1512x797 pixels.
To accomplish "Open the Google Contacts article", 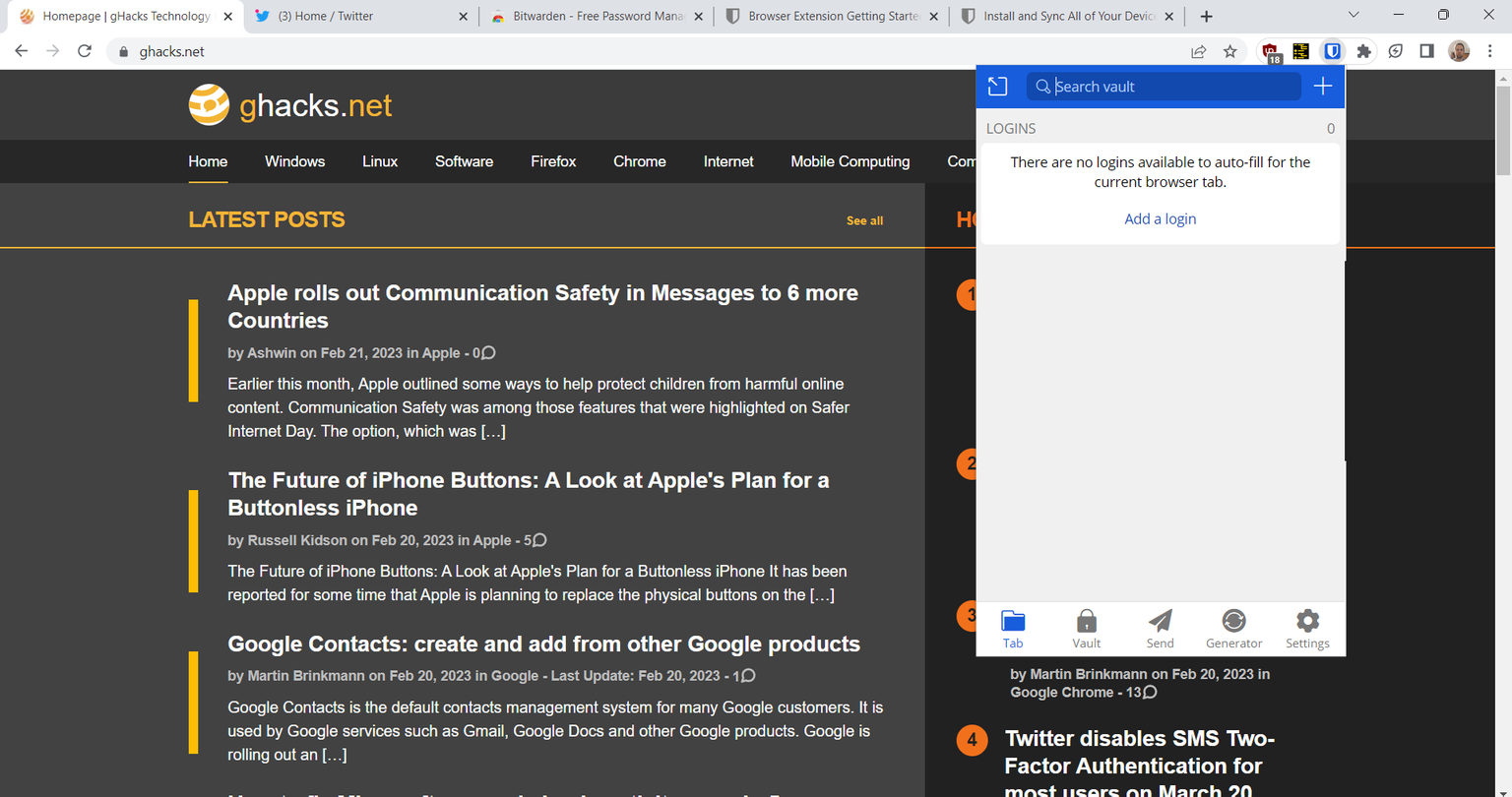I will (x=543, y=644).
